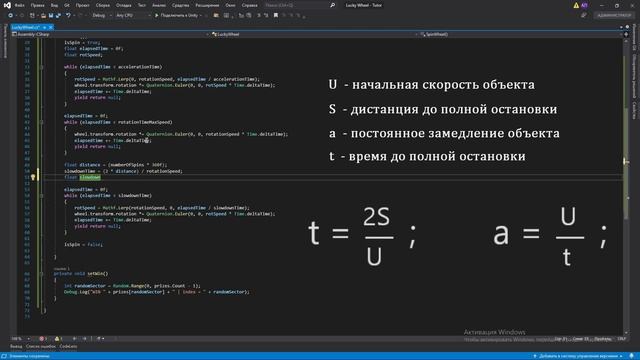Open the Окно menu
The height and width of the screenshot is (360, 640).
tap(230, 5)
